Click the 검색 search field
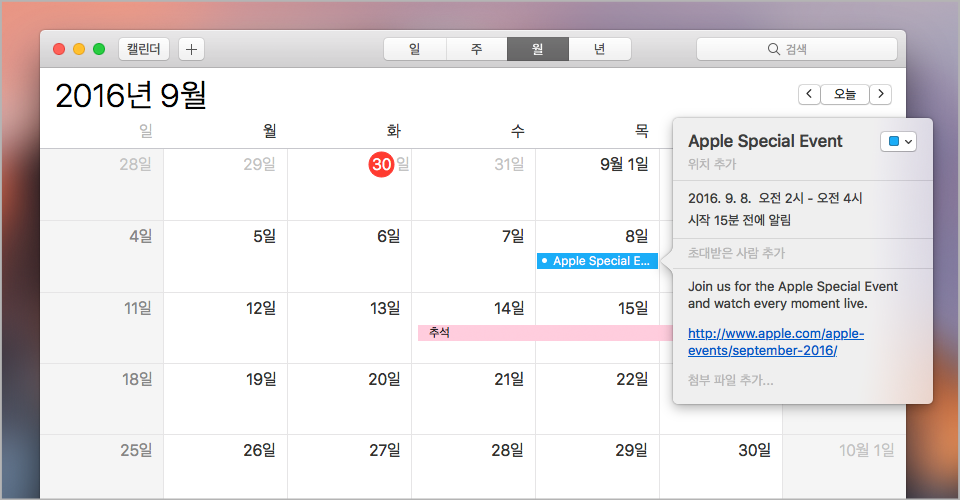Viewport: 960px width, 500px height. click(797, 49)
